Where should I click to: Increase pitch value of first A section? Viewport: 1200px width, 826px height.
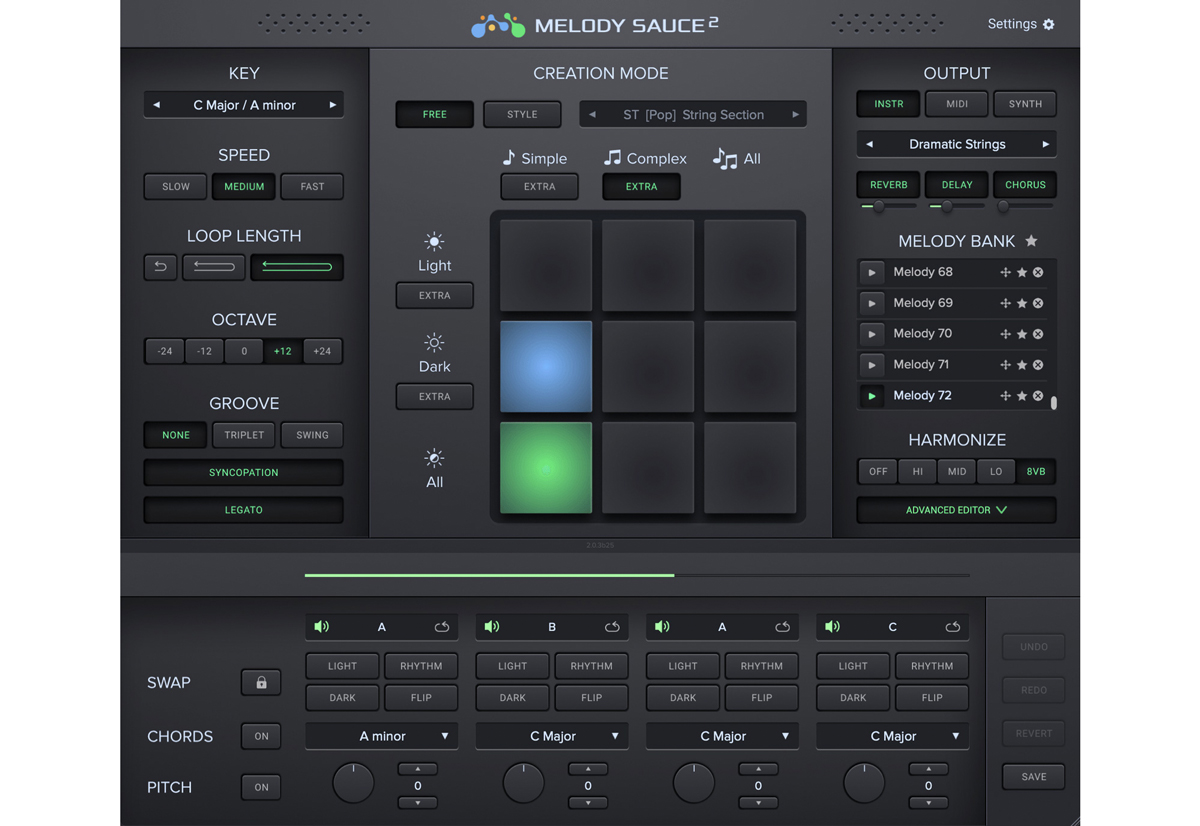click(x=418, y=769)
